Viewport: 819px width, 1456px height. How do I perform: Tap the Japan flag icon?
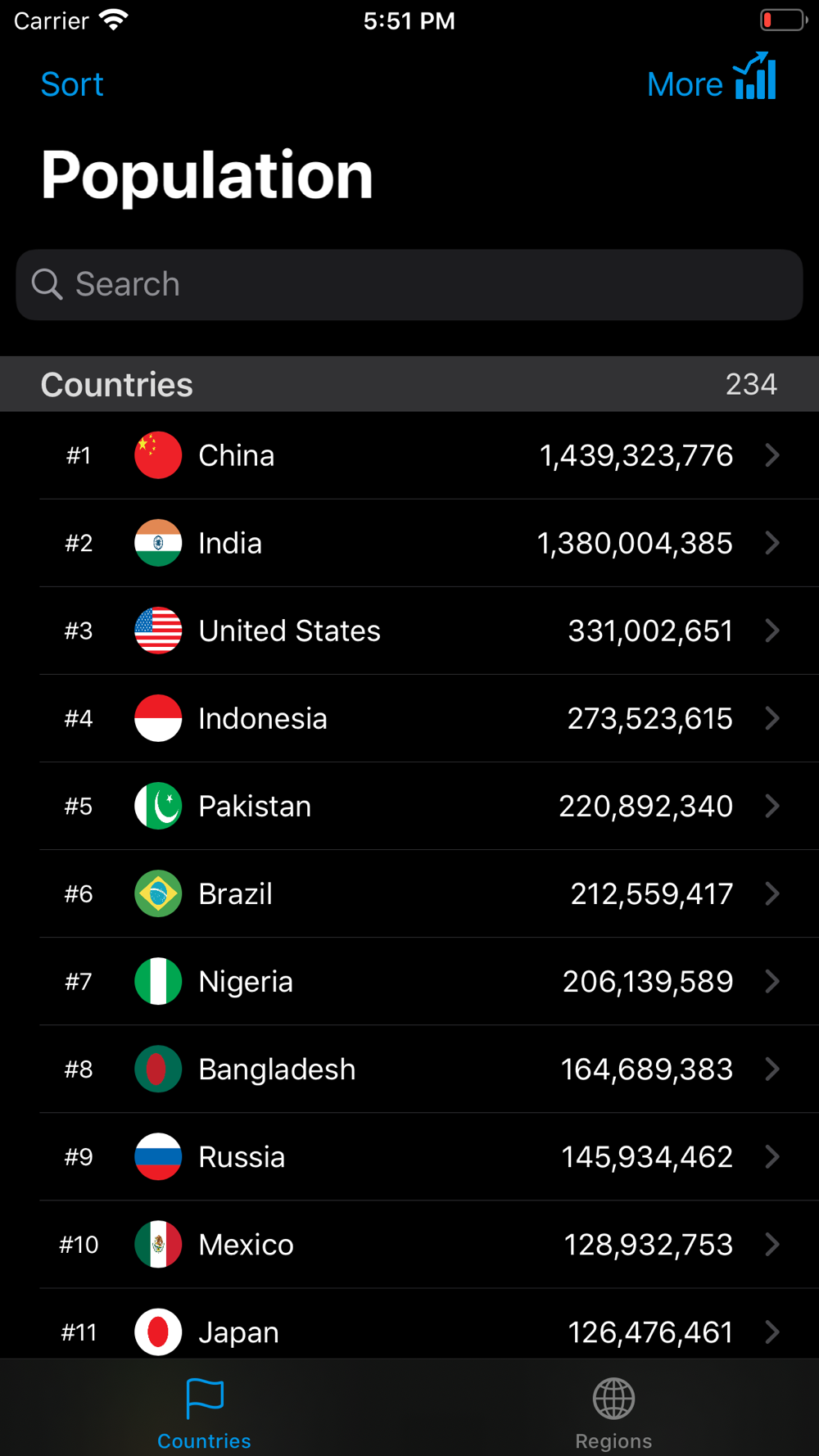(158, 1332)
